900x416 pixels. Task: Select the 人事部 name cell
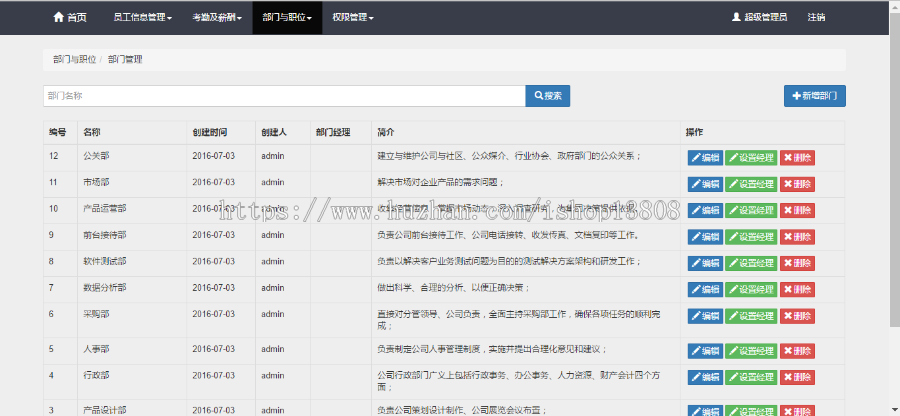point(132,351)
